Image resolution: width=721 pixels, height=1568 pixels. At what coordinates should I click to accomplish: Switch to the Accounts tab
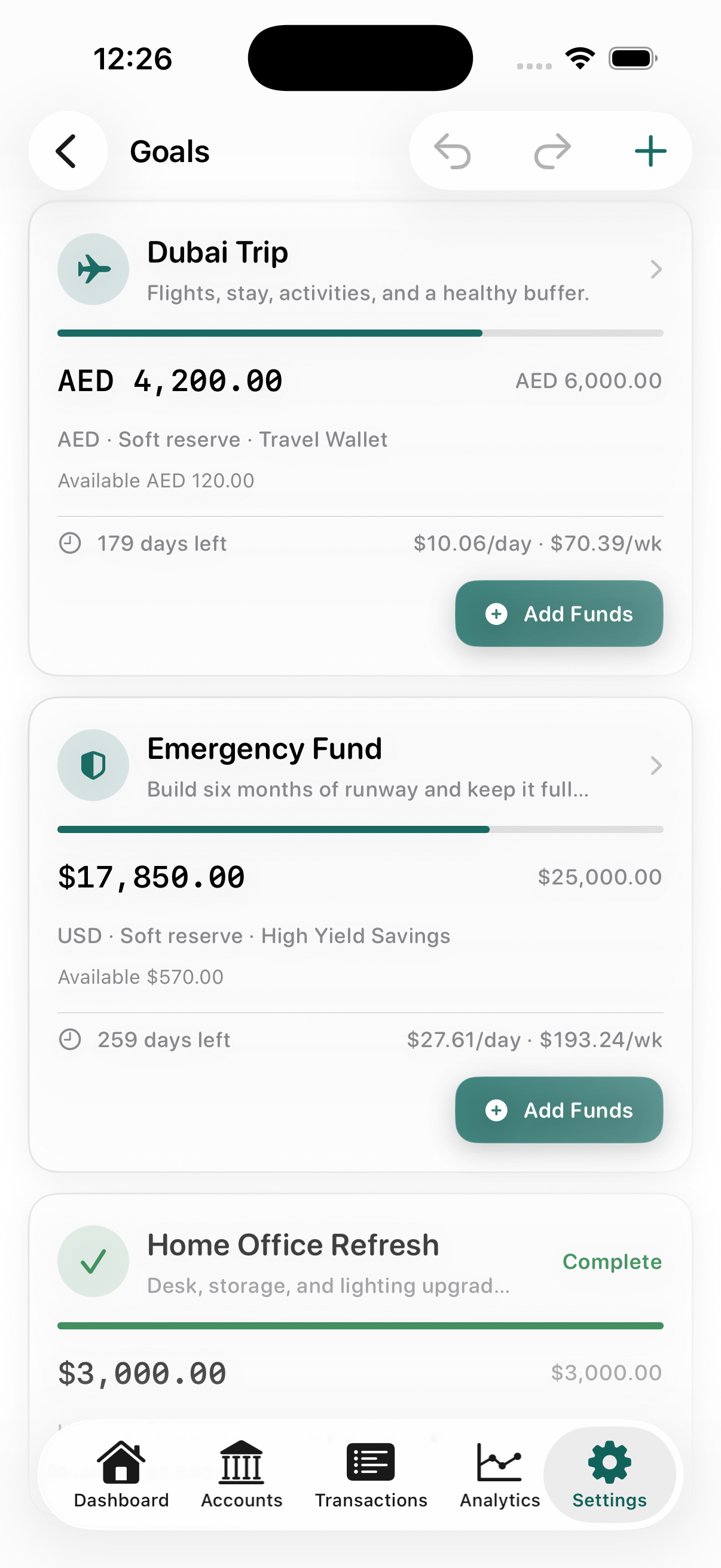tap(242, 1474)
